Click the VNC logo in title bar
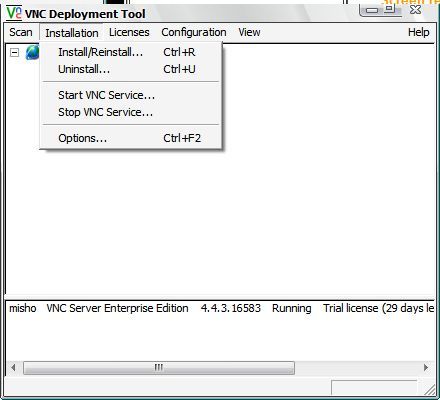 point(14,13)
